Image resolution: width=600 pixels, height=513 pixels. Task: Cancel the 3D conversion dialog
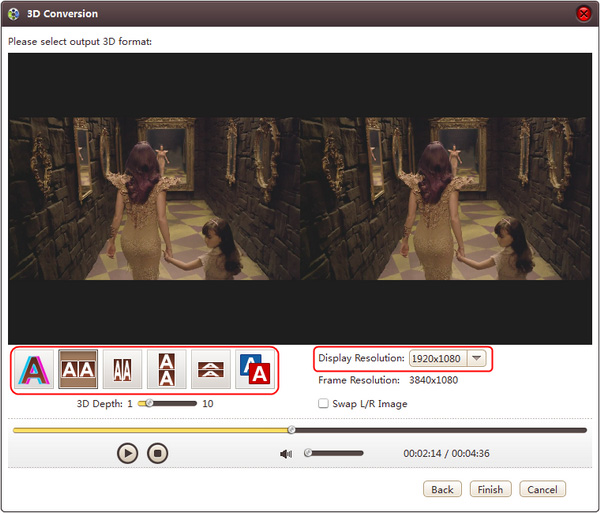click(x=542, y=489)
